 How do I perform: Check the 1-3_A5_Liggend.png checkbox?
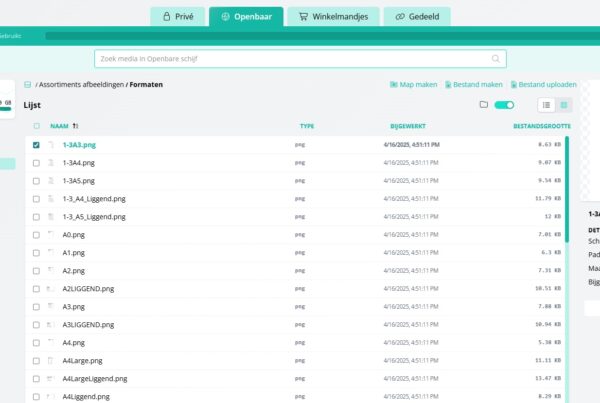36,217
